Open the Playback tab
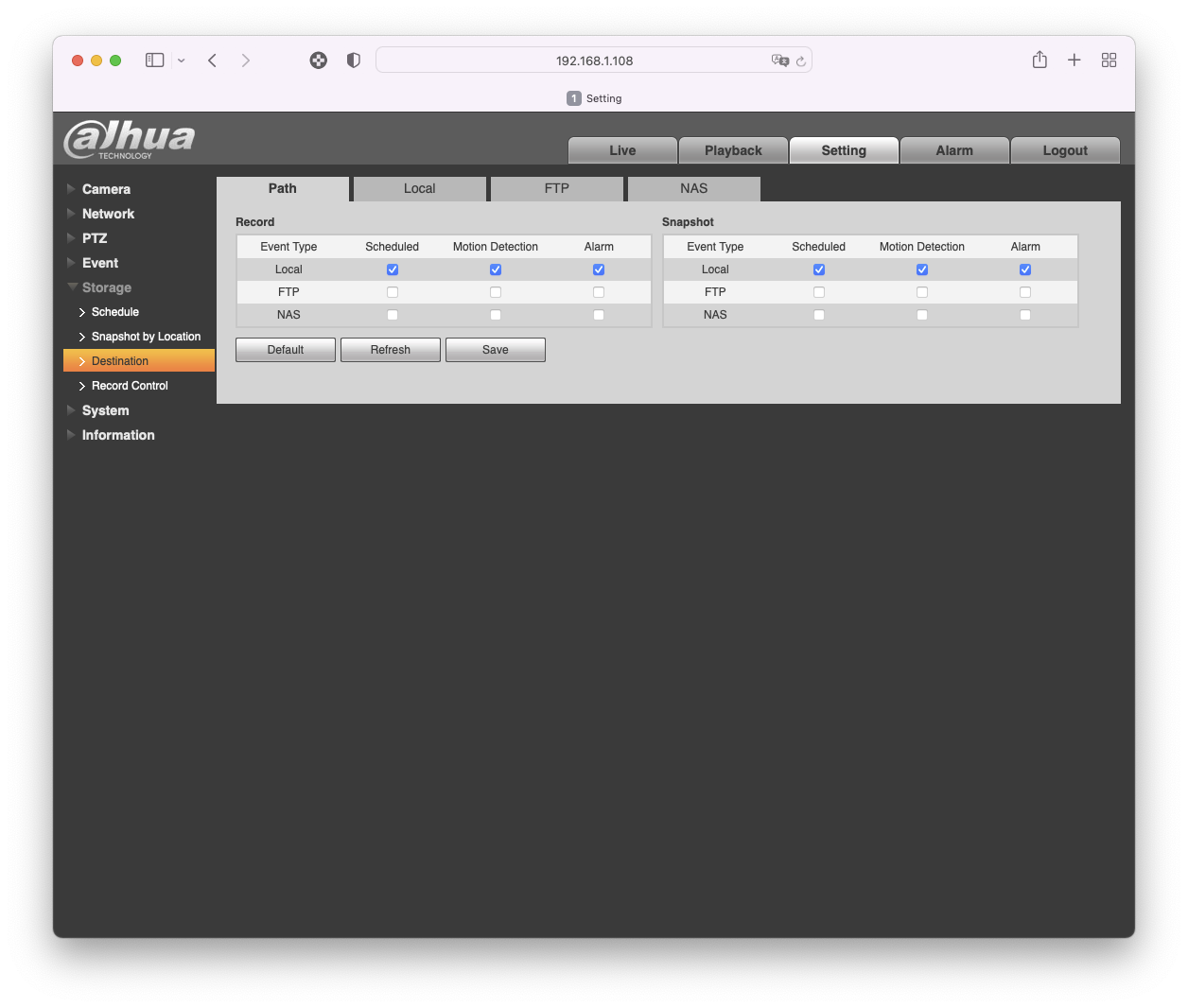 pos(733,150)
